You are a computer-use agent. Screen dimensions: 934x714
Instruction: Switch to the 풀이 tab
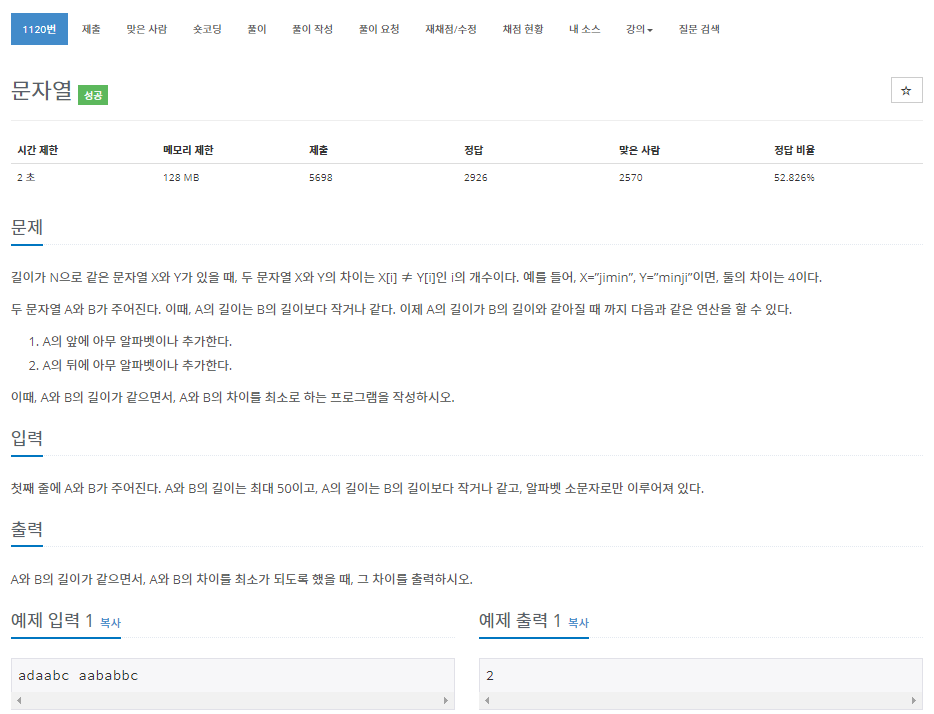(x=257, y=29)
